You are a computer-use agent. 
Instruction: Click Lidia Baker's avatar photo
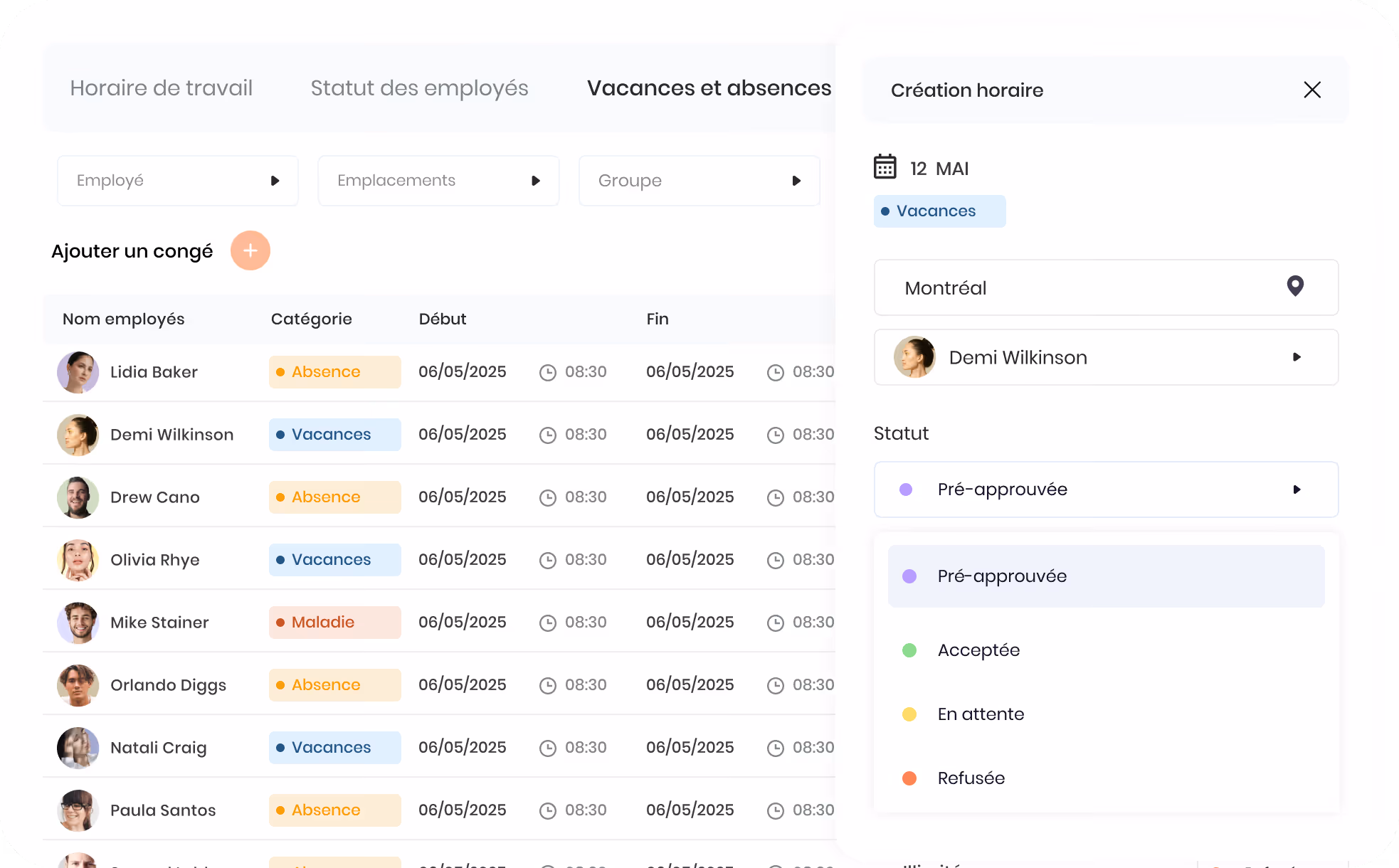pyautogui.click(x=78, y=372)
